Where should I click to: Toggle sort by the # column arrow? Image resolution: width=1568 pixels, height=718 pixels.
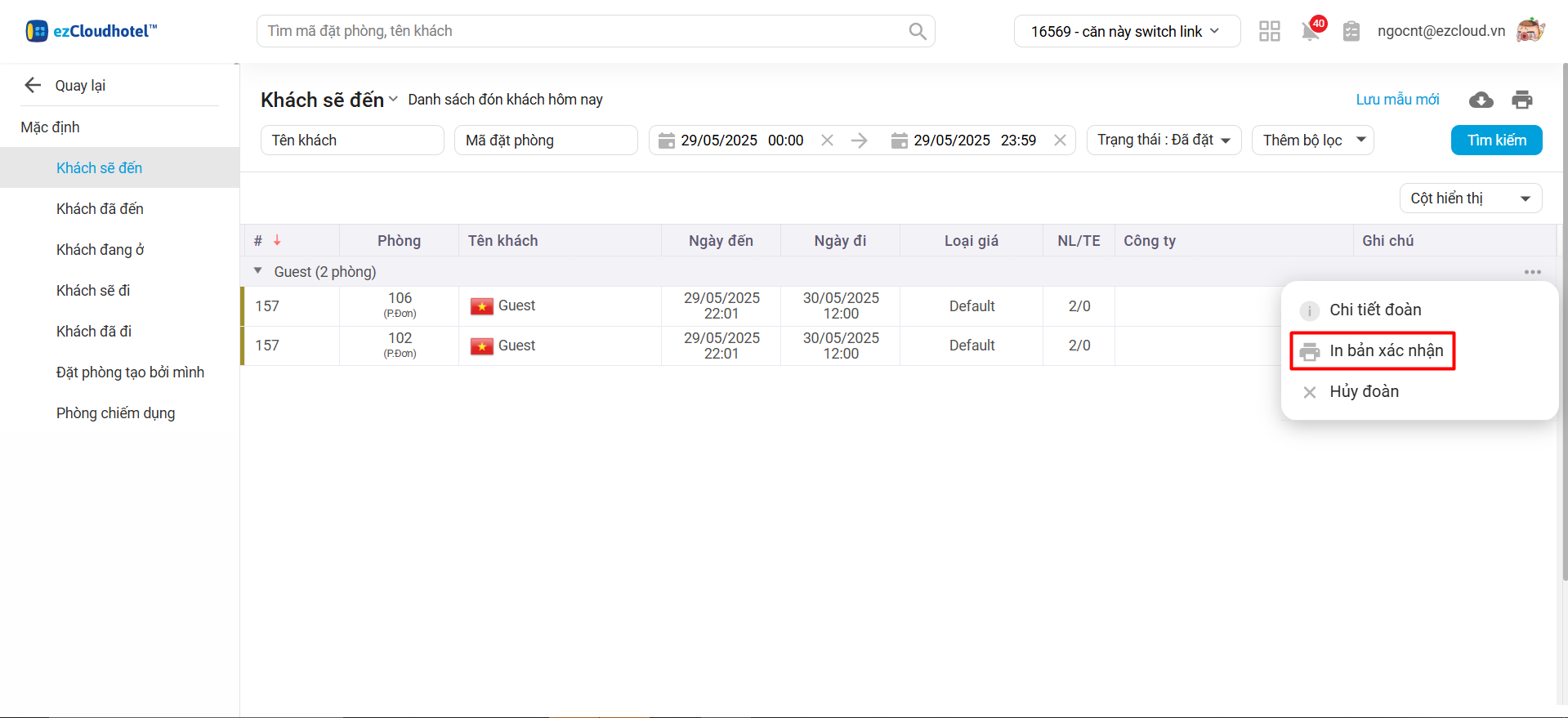[x=277, y=240]
